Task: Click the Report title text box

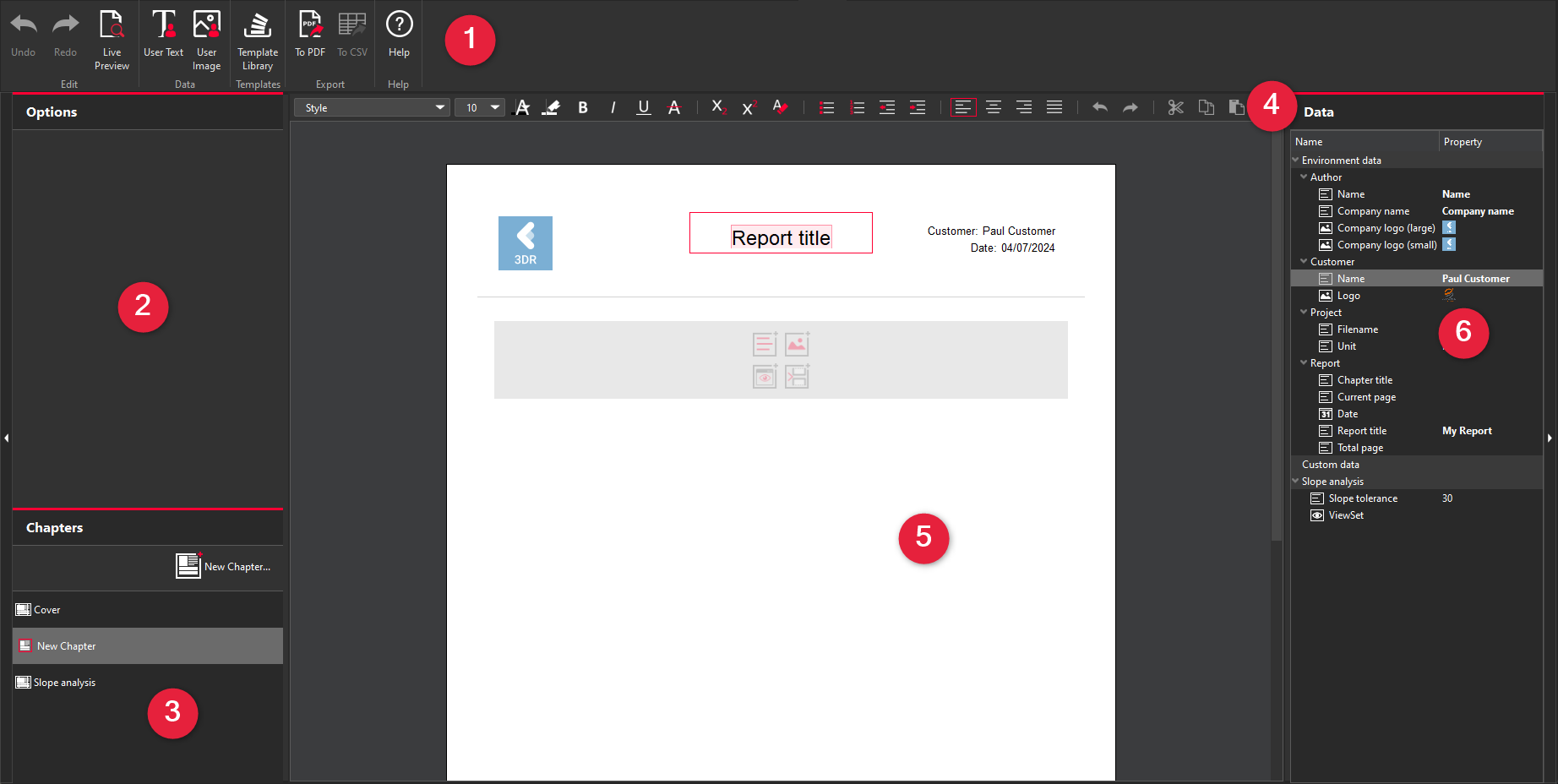Action: 781,234
